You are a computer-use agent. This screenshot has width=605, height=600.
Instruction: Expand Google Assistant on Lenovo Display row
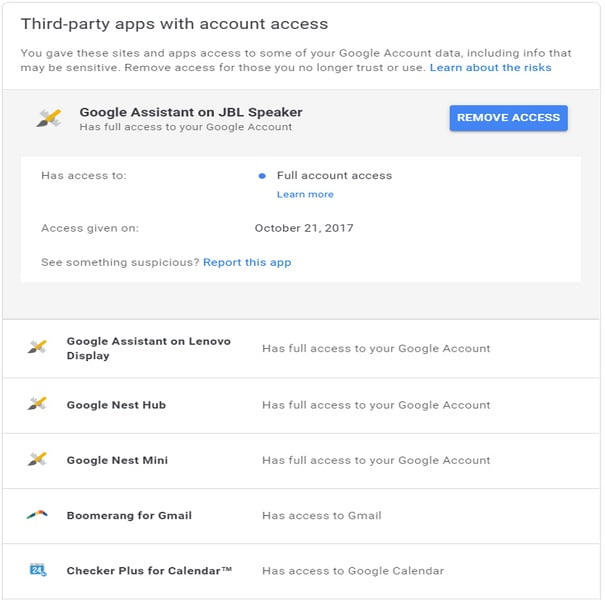pyautogui.click(x=301, y=349)
